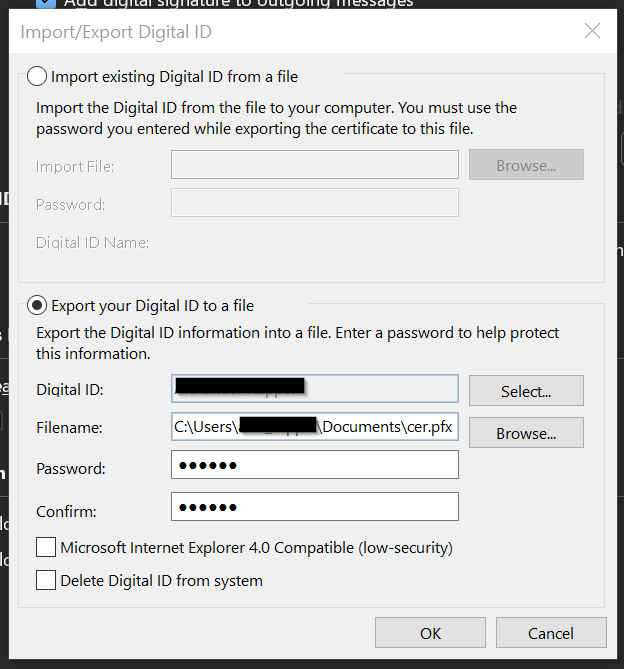Click the Import File text field

point(315,165)
